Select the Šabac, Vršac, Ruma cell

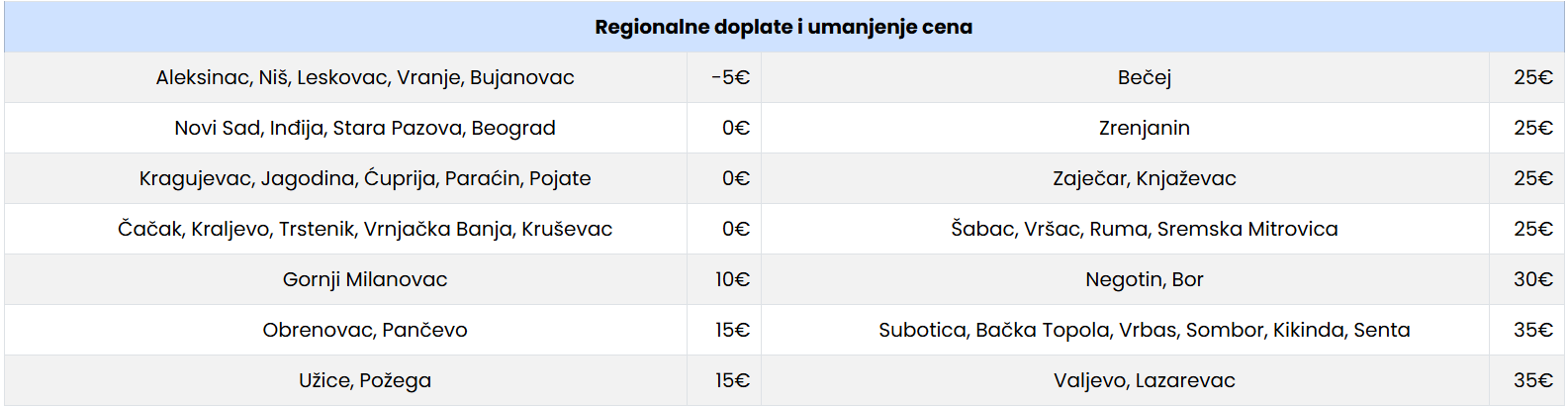[x=1145, y=229]
